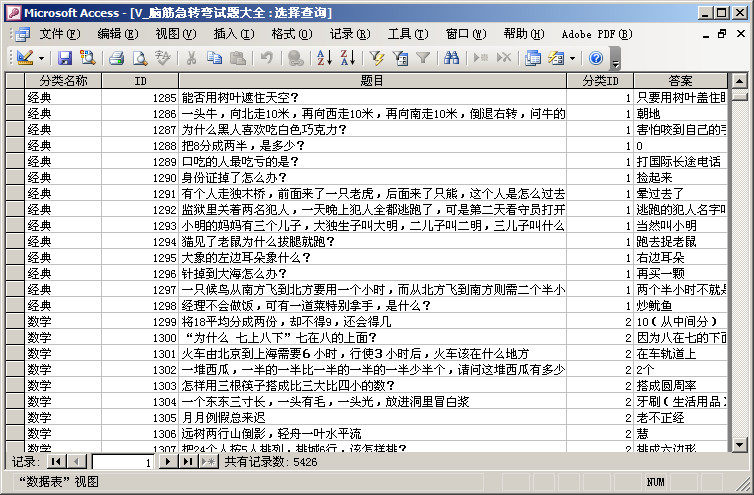This screenshot has width=754, height=495.
Task: Go to next record navigation button
Action: tap(168, 462)
